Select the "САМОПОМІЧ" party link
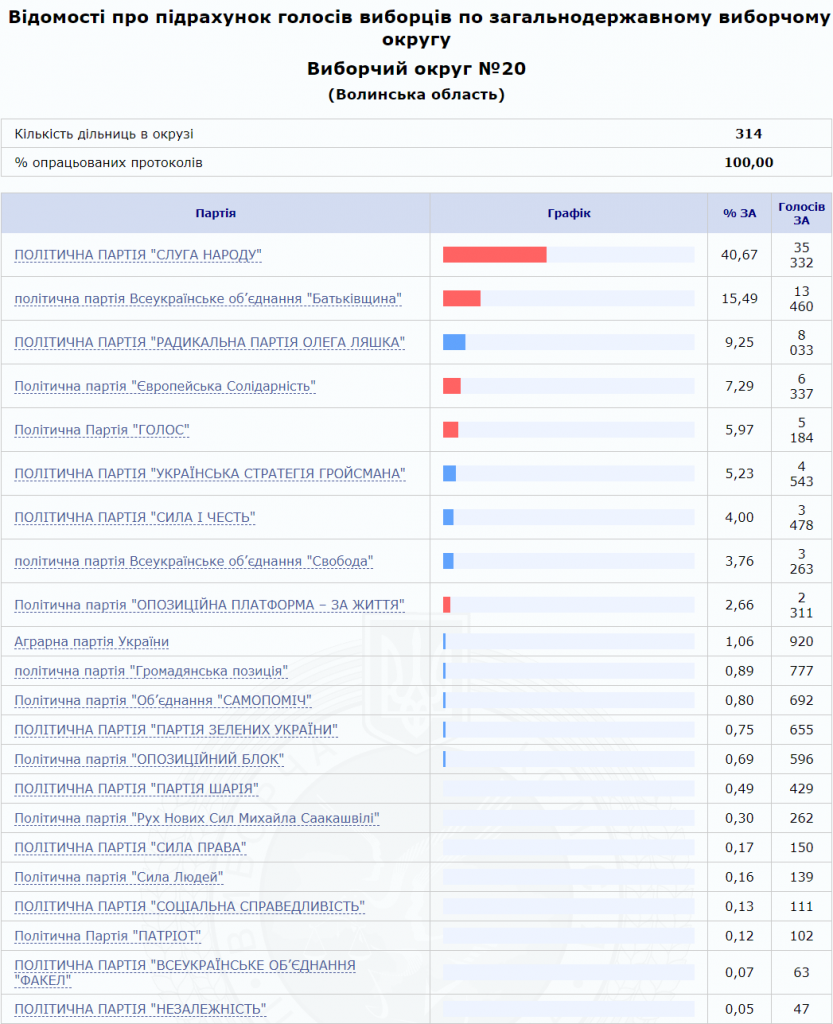The image size is (833, 1024). click(163, 700)
